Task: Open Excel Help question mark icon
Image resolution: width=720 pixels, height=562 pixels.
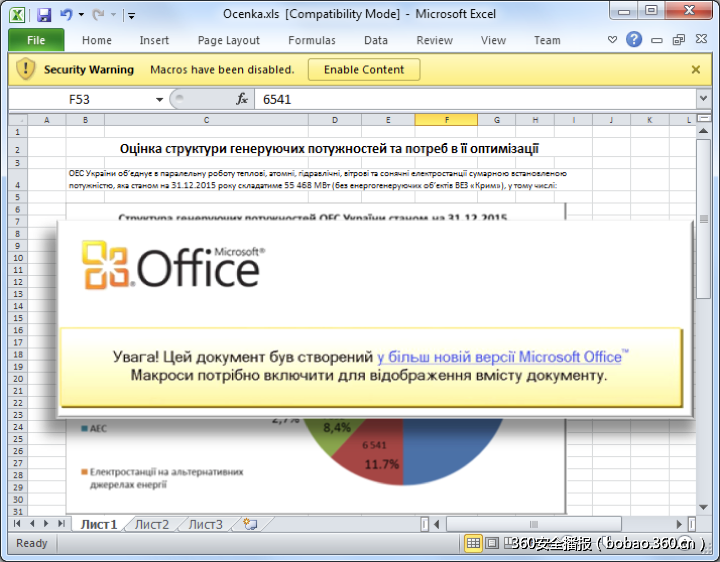Action: coord(634,39)
